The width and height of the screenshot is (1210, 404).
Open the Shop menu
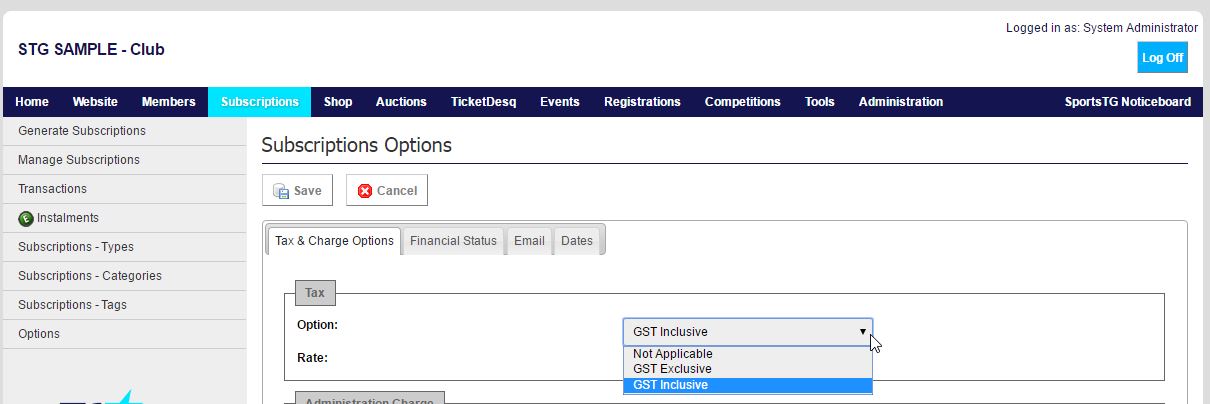click(338, 102)
